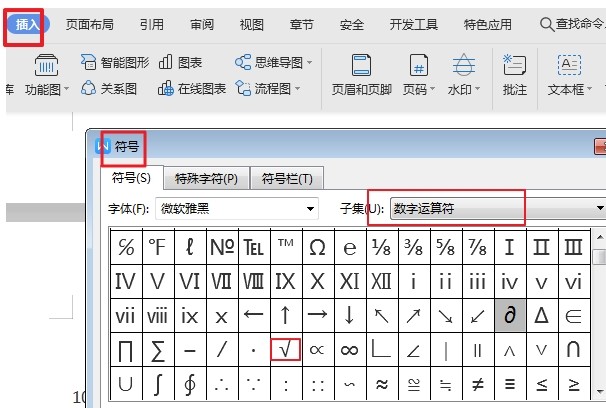This screenshot has height=408, width=606.
Task: Open the 文本框 text box menu
Action: (x=570, y=76)
